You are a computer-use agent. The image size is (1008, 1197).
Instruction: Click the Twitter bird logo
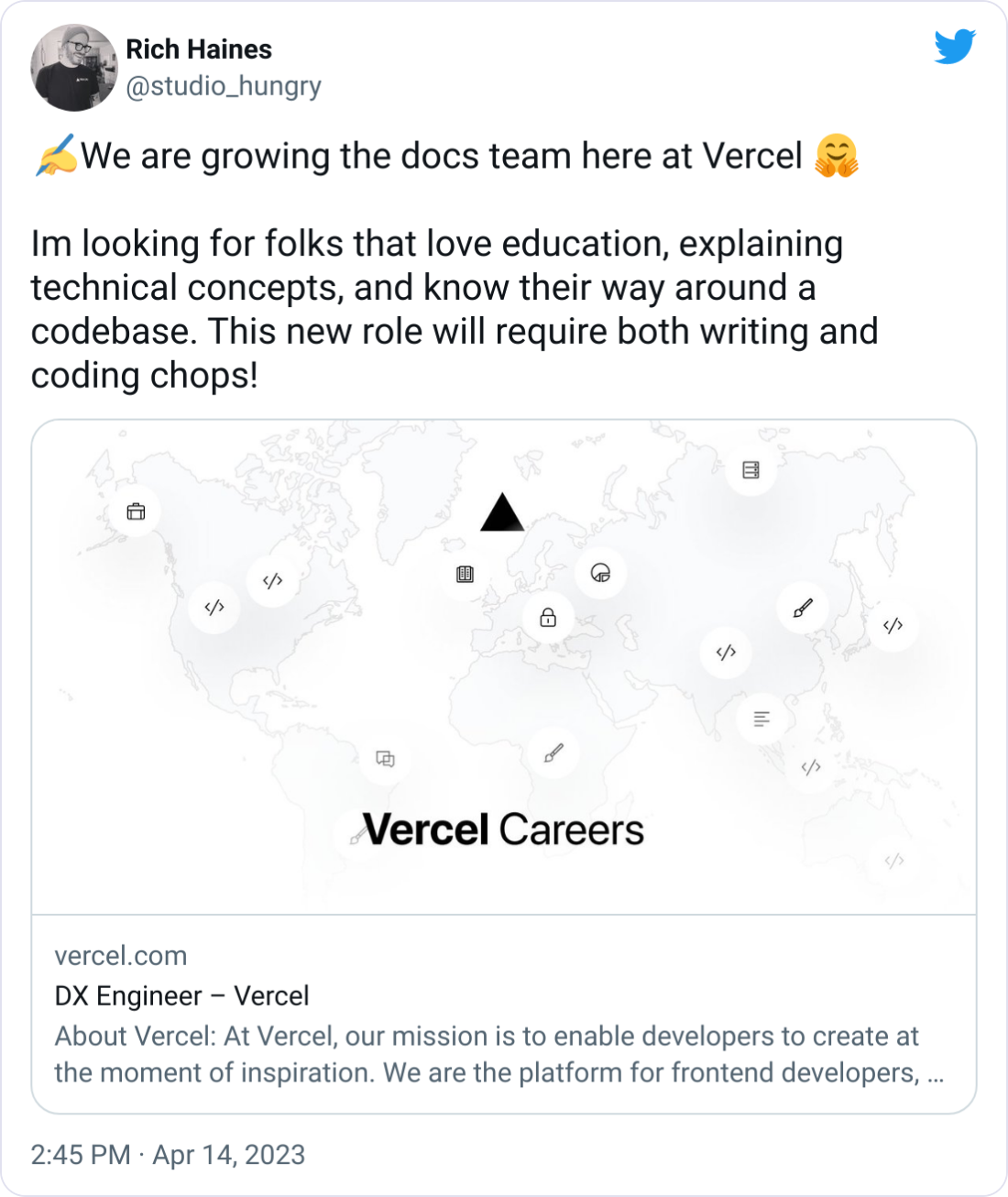click(x=955, y=46)
